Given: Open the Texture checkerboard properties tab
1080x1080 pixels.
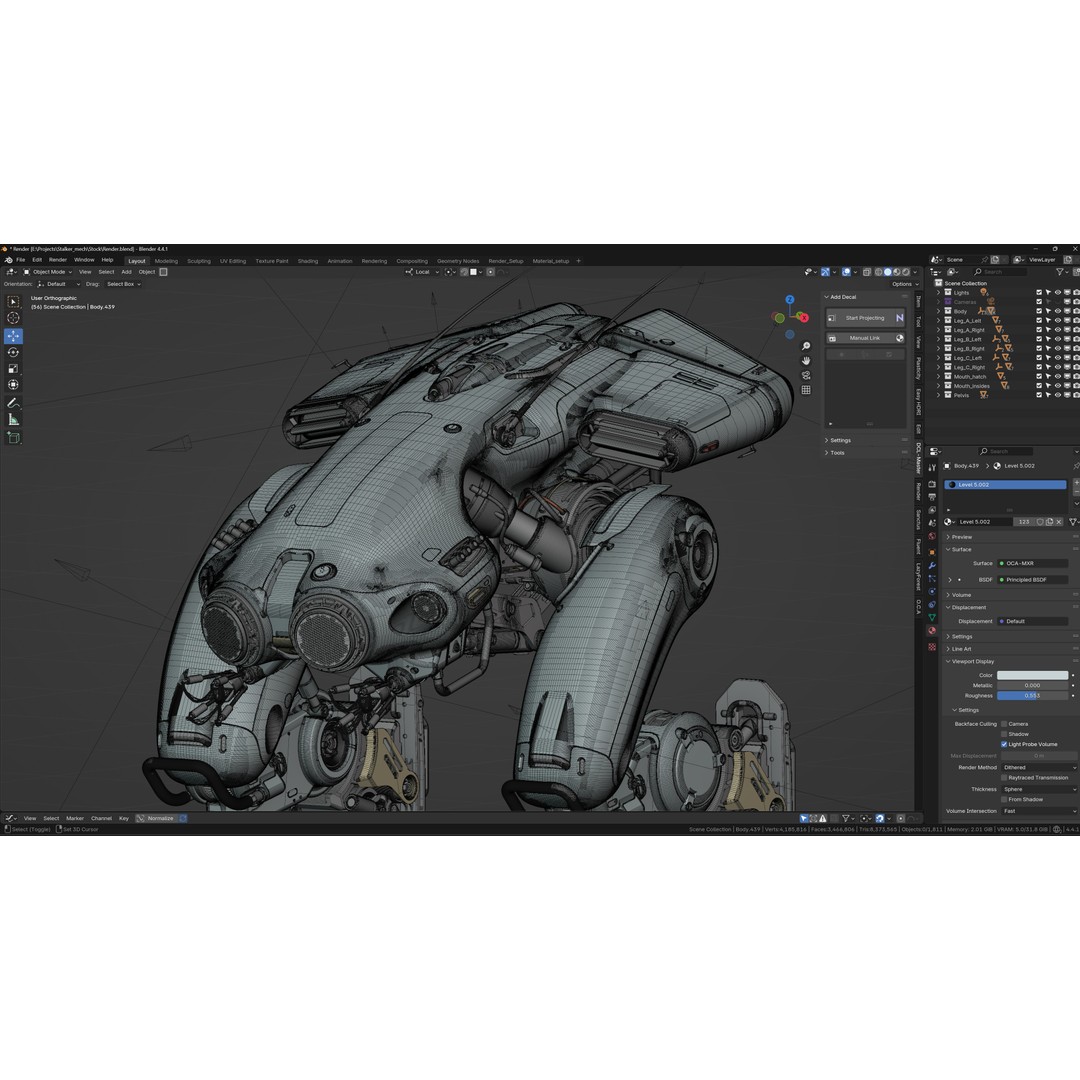Looking at the screenshot, I should pyautogui.click(x=932, y=647).
